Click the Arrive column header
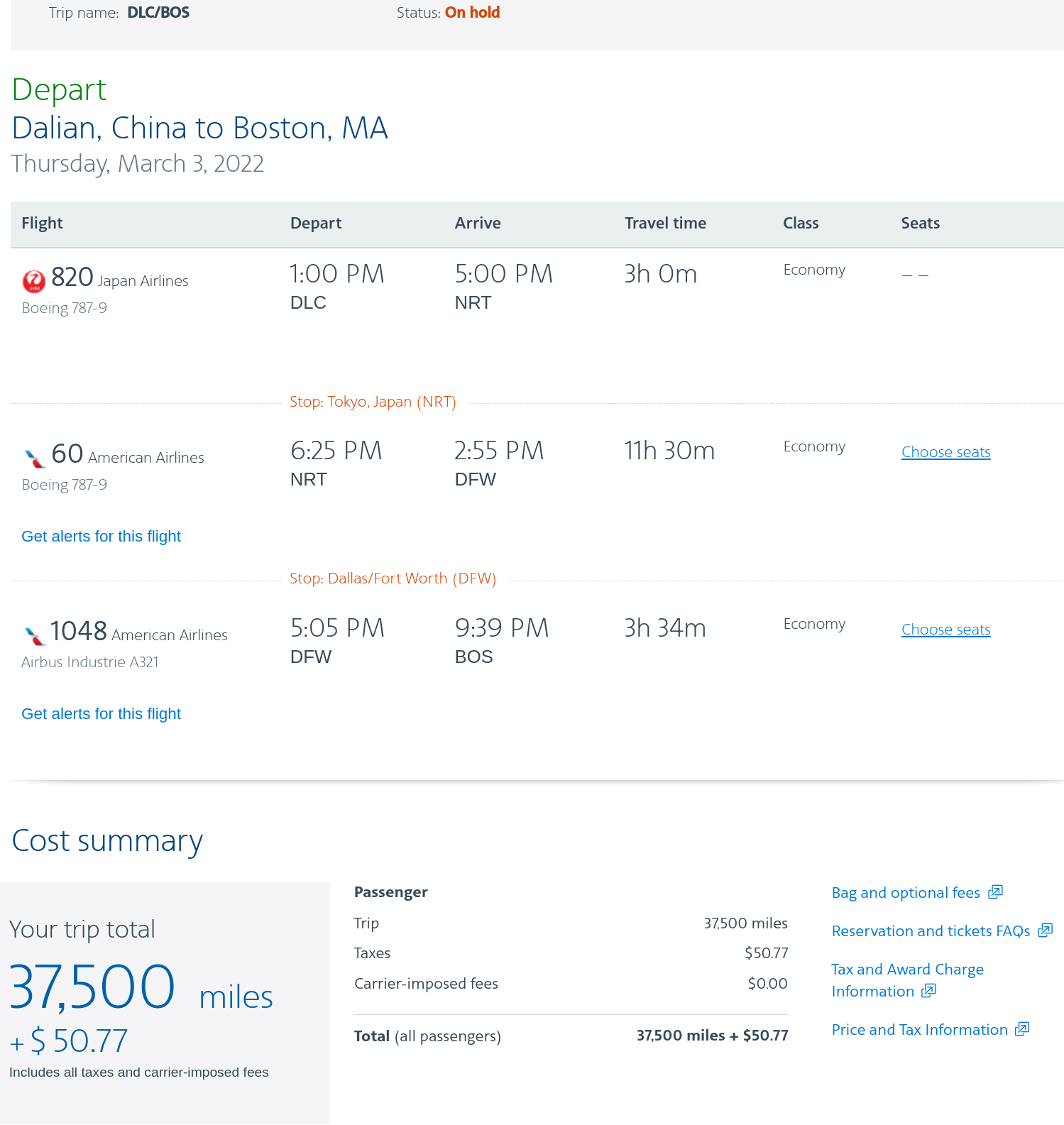This screenshot has width=1064, height=1125. click(478, 224)
